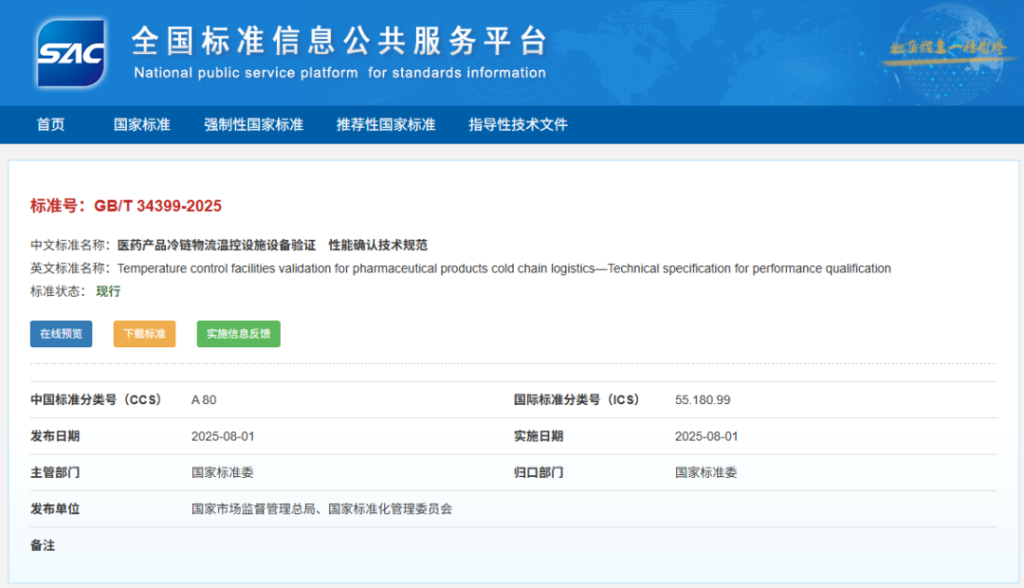
Task: Click the 在线预览 button
Action: 61,334
